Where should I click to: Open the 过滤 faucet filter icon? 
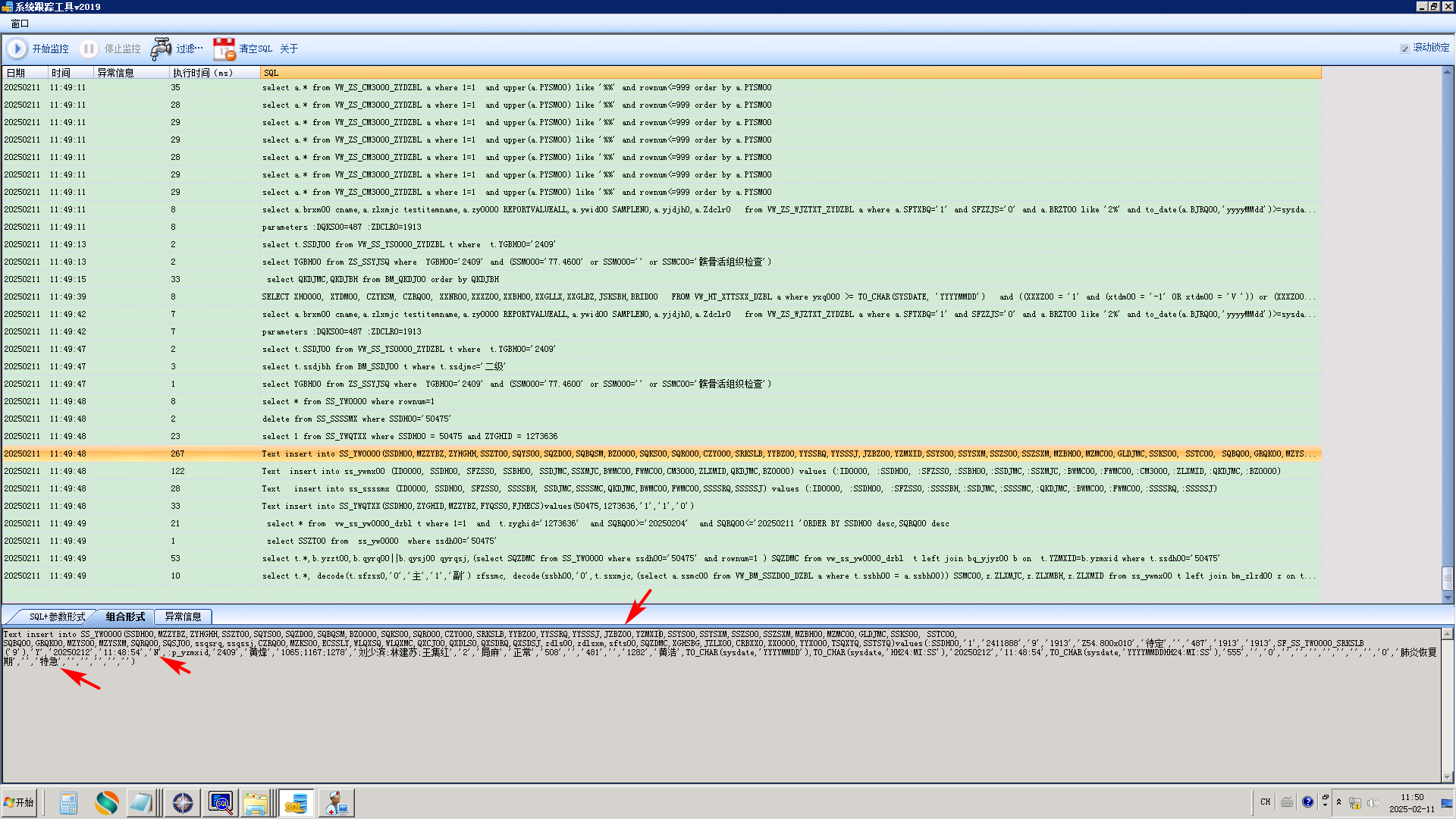click(x=161, y=49)
